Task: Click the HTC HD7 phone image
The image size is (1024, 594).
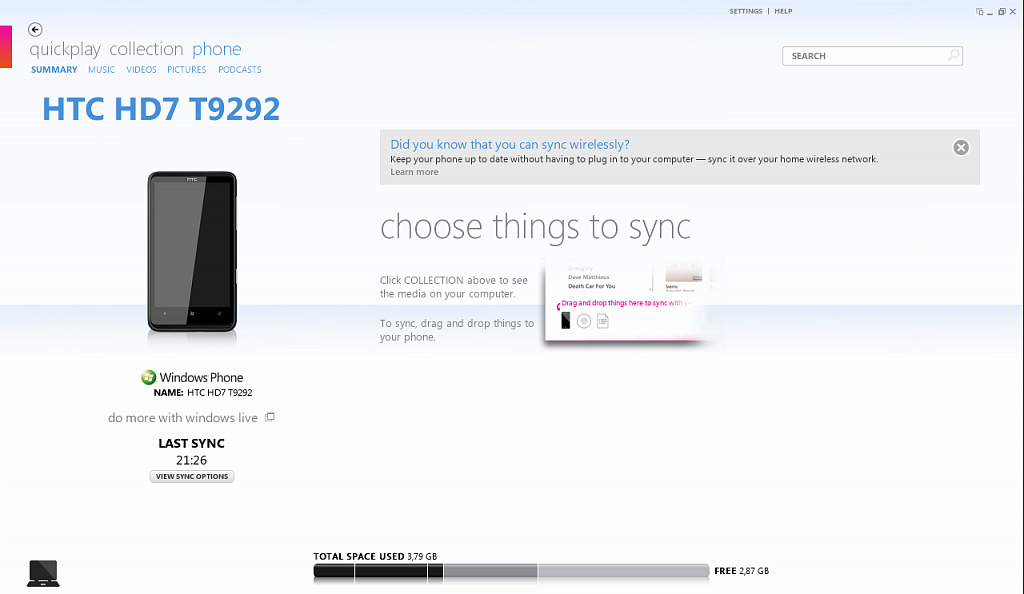Action: coord(192,252)
